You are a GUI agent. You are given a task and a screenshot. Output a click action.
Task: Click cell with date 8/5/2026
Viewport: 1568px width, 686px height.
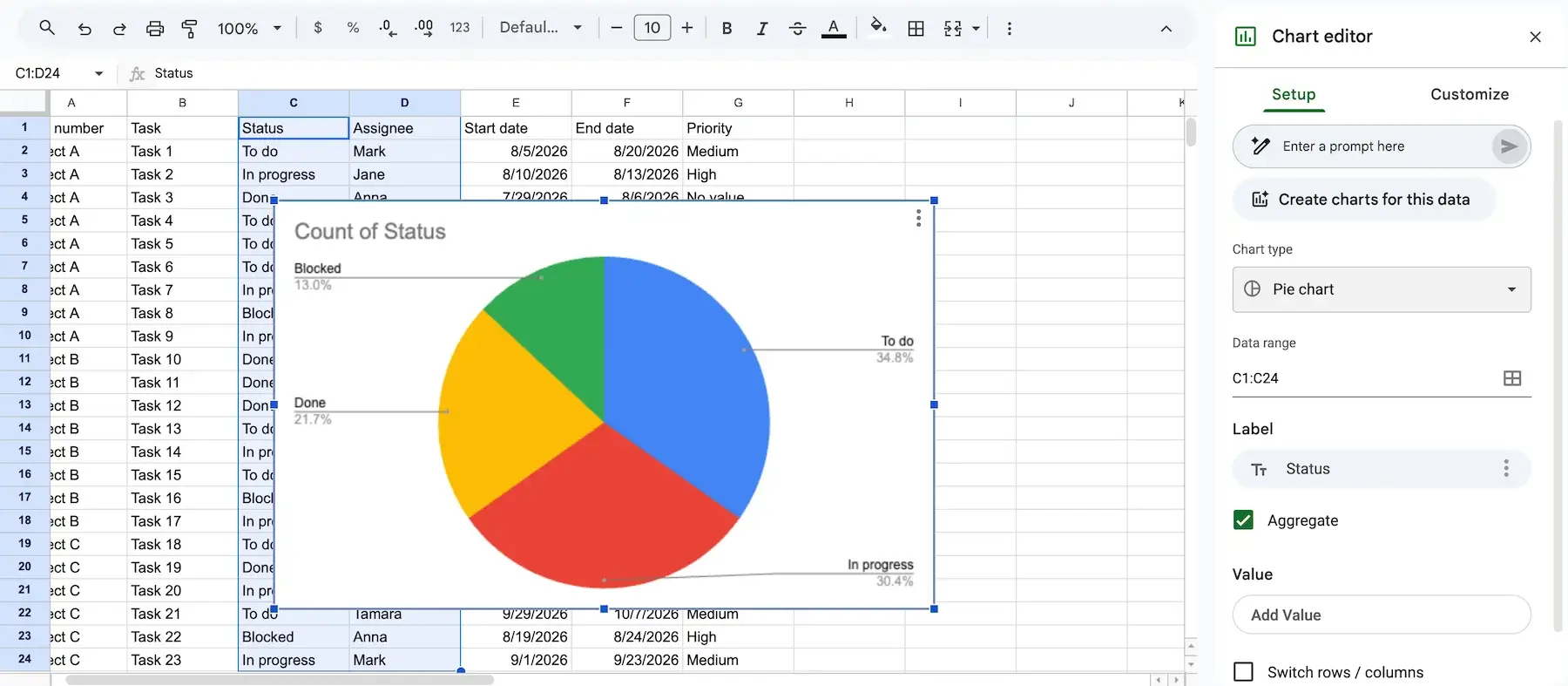point(516,151)
